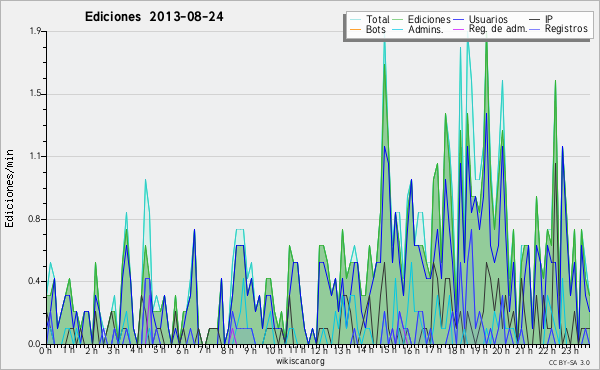
Task: Click the 0.0 y-axis value
Action: click(x=35, y=344)
